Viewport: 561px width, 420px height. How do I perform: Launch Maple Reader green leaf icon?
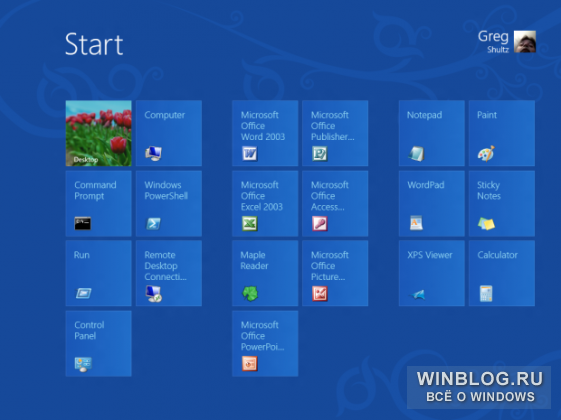point(250,293)
